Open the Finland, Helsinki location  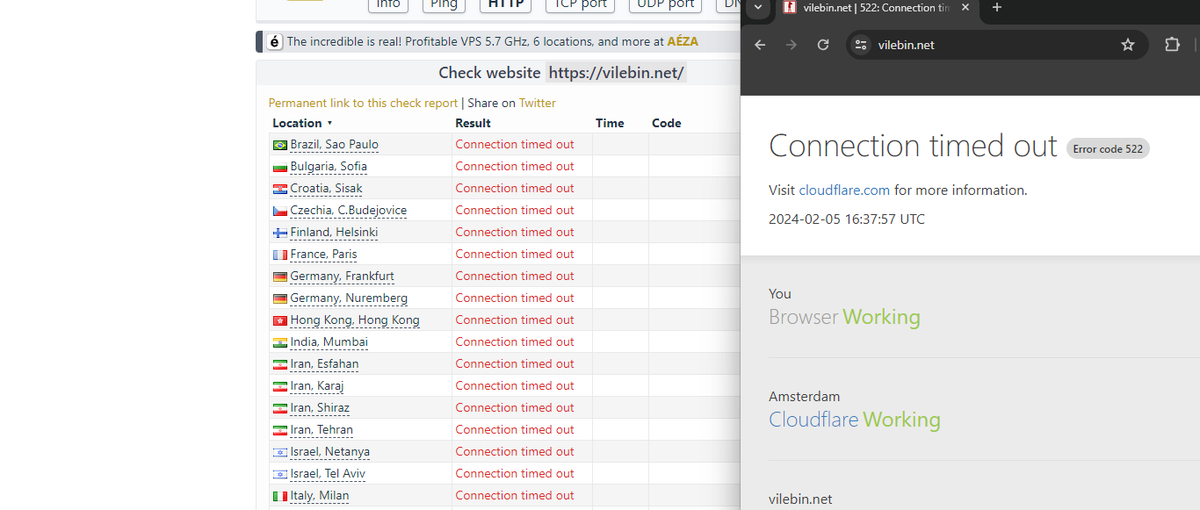334,232
